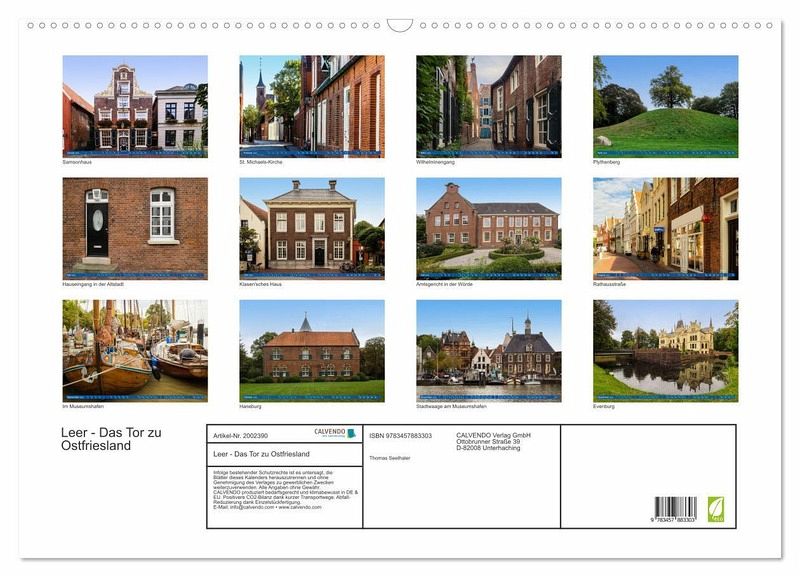Click the info@calvendo.com email line

pos(267,507)
